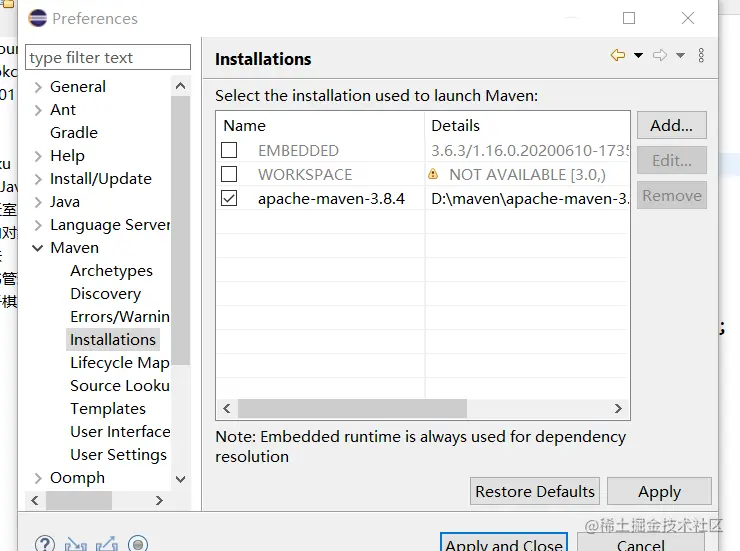Viewport: 740px width, 551px height.
Task: Click the Apply and Close button
Action: (504, 543)
